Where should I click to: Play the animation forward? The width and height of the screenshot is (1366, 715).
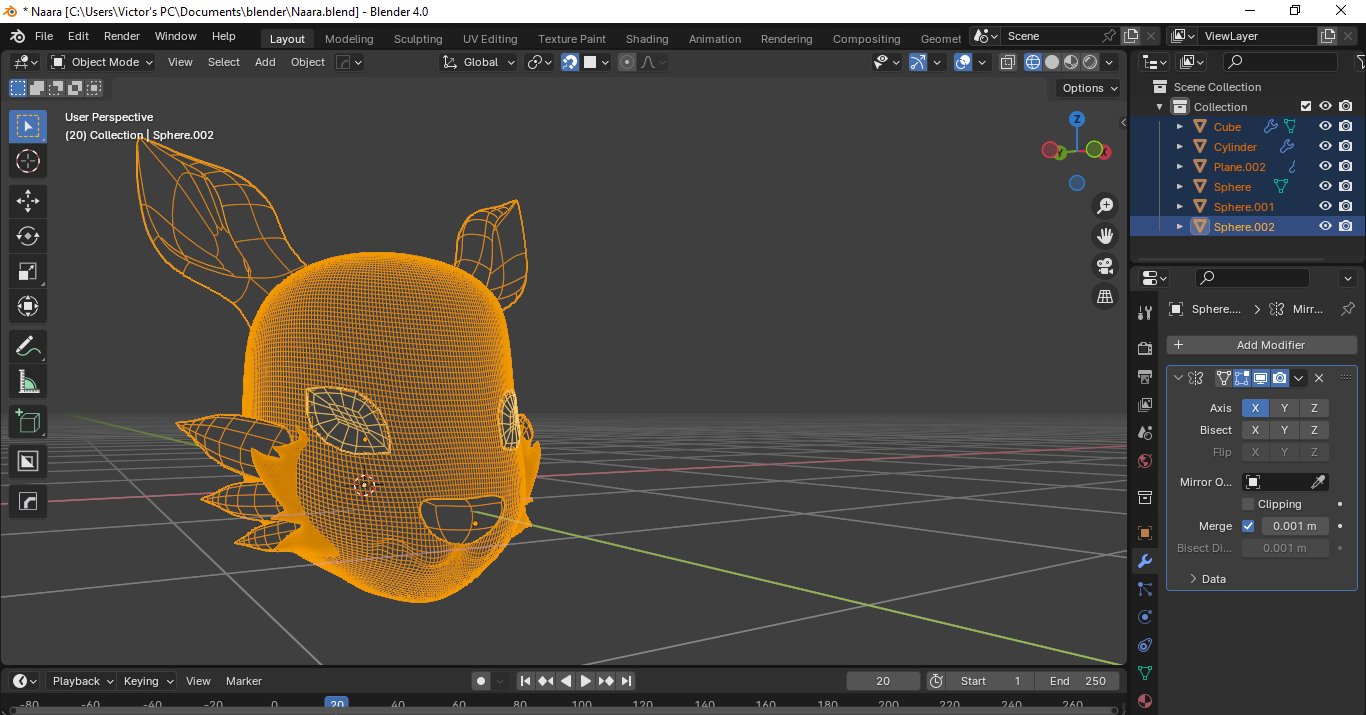pyautogui.click(x=586, y=681)
